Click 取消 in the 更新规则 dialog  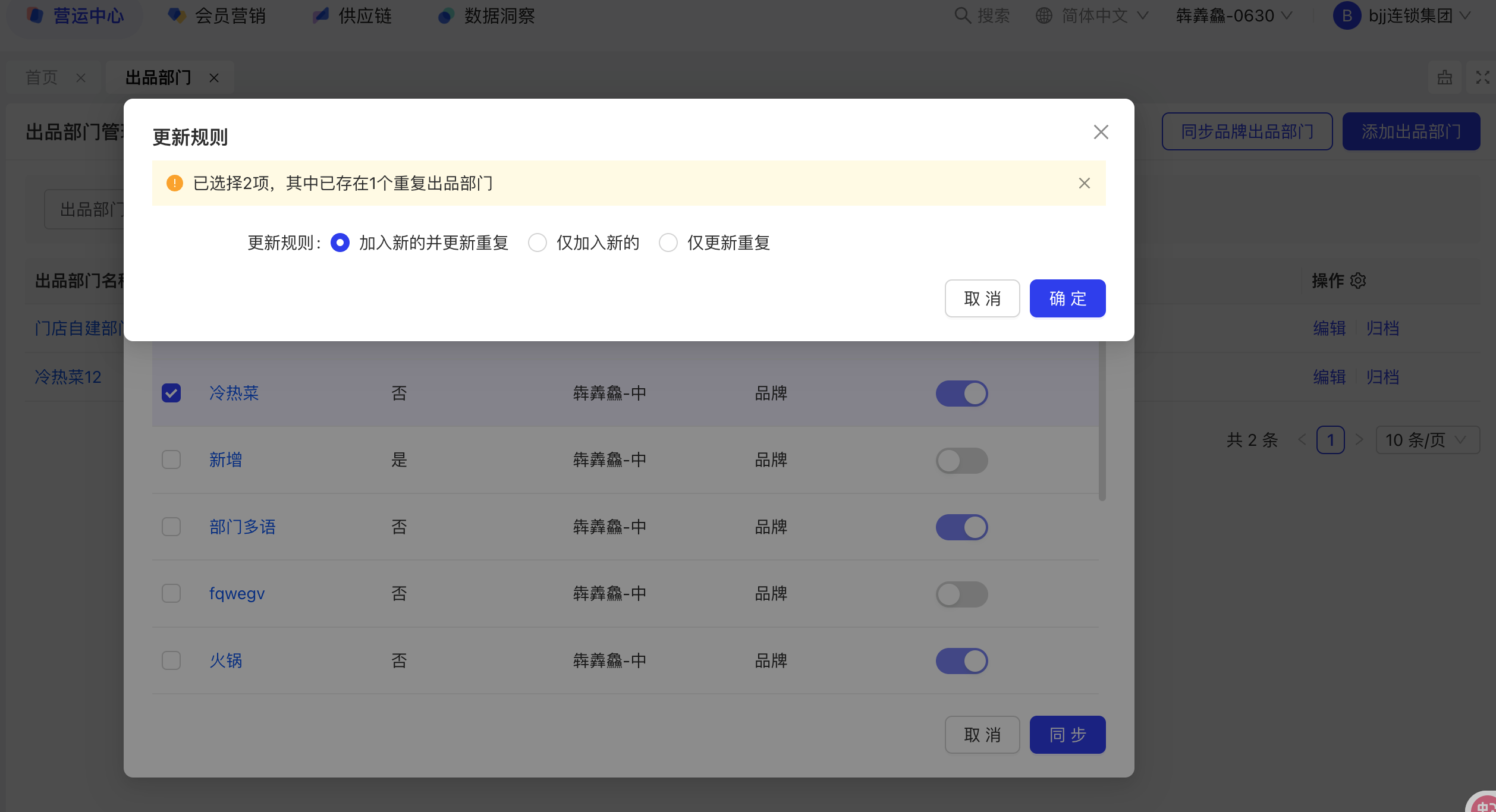(x=982, y=298)
